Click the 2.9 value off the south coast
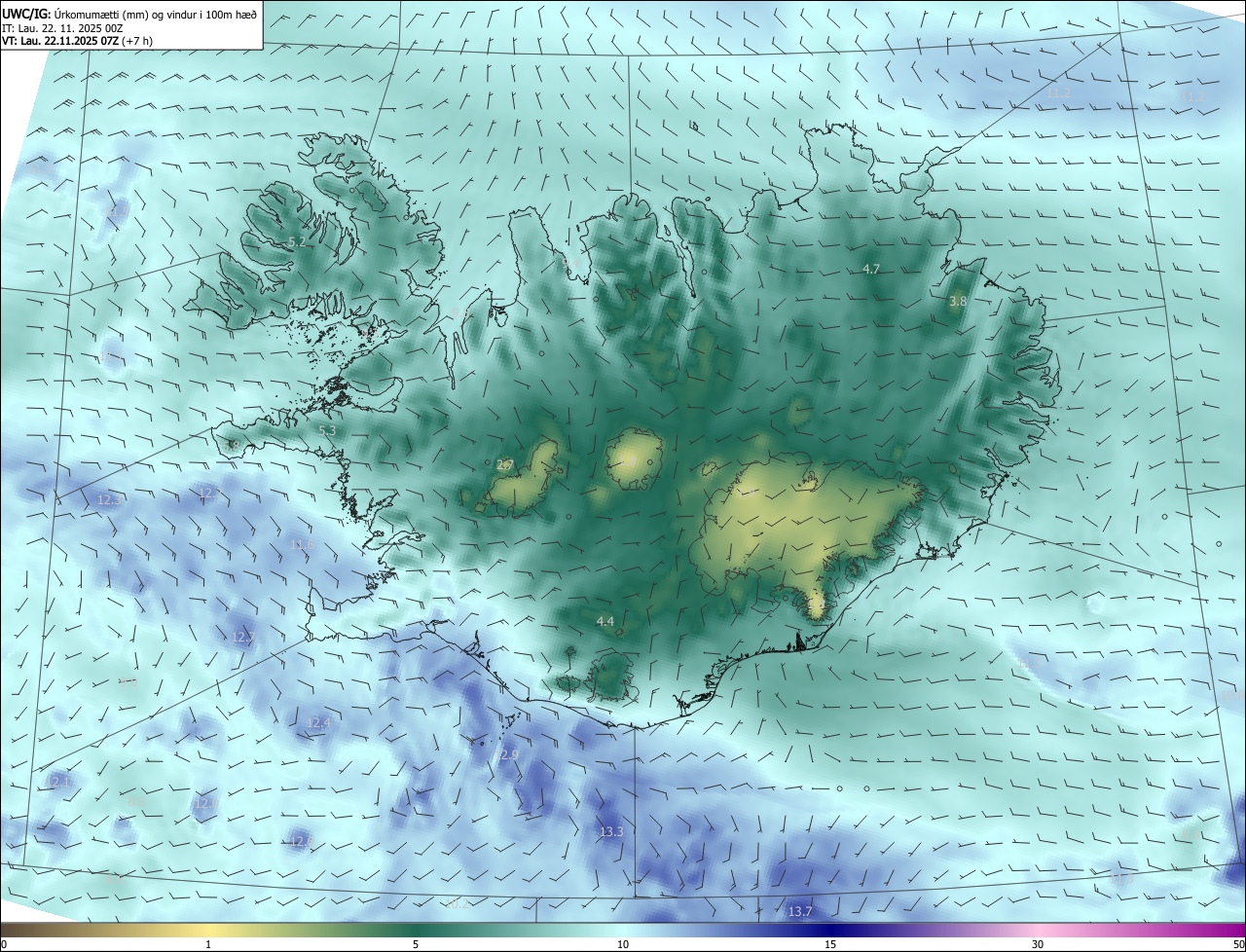This screenshot has height=952, width=1246. [510, 754]
